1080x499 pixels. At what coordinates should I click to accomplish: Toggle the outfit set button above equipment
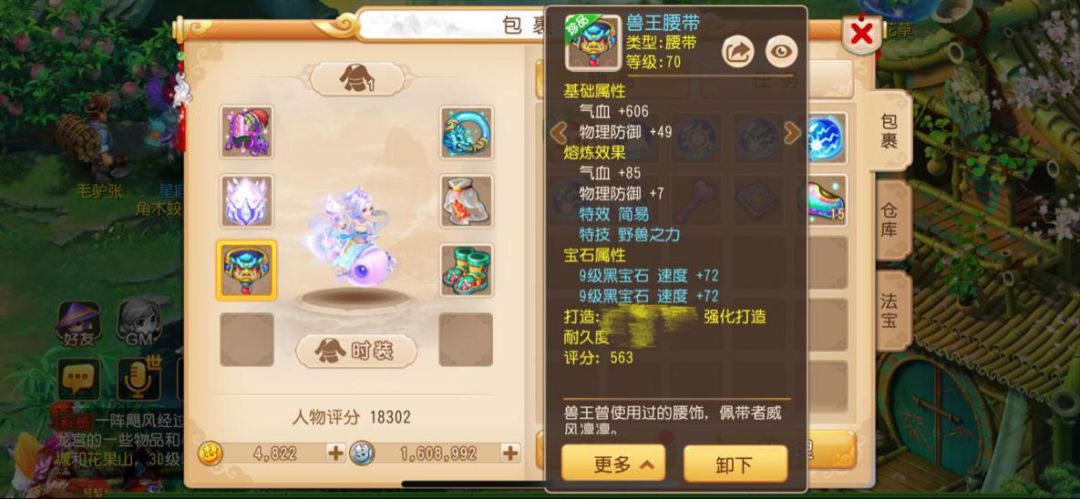point(357,80)
